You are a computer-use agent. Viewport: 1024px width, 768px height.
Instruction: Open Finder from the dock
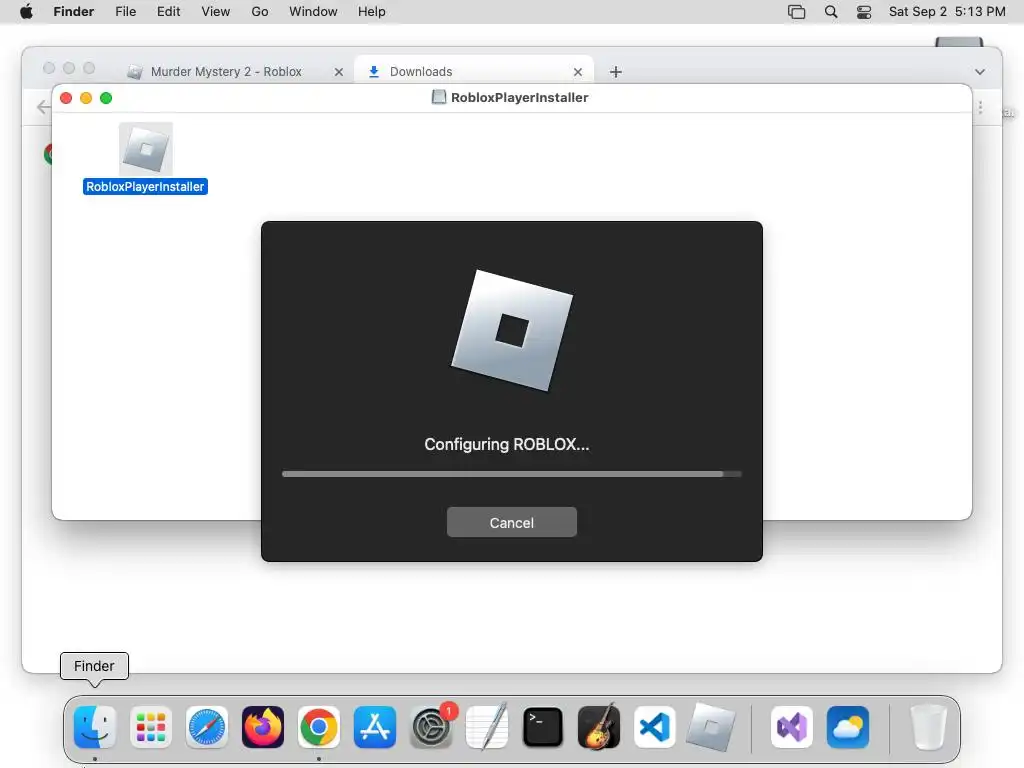(x=95, y=727)
